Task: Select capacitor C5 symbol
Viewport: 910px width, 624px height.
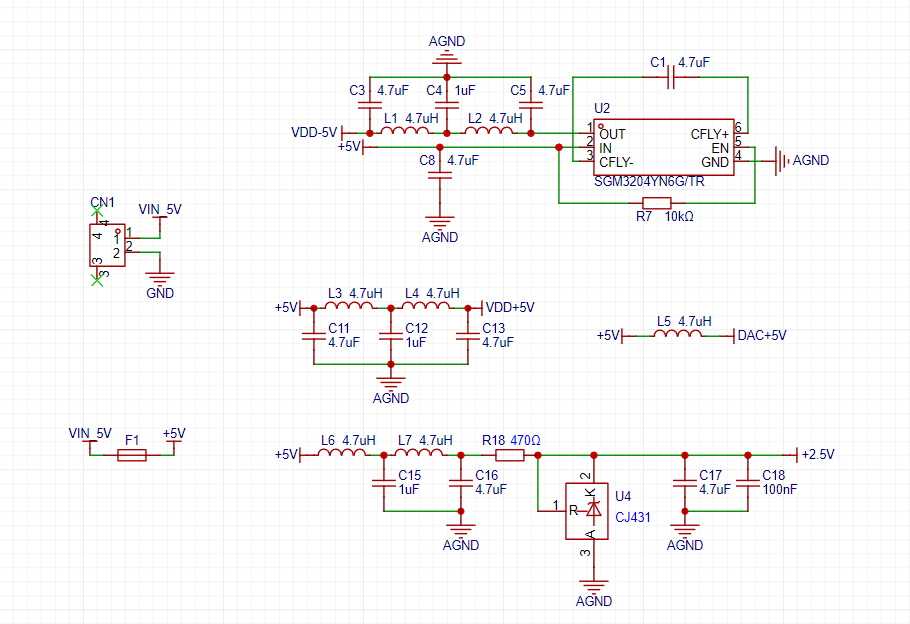Action: pyautogui.click(x=530, y=105)
